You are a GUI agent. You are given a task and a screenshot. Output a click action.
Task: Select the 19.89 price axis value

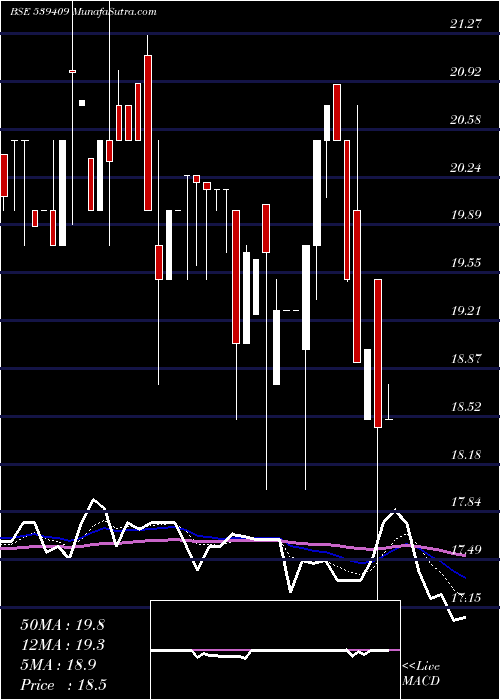pos(466,215)
